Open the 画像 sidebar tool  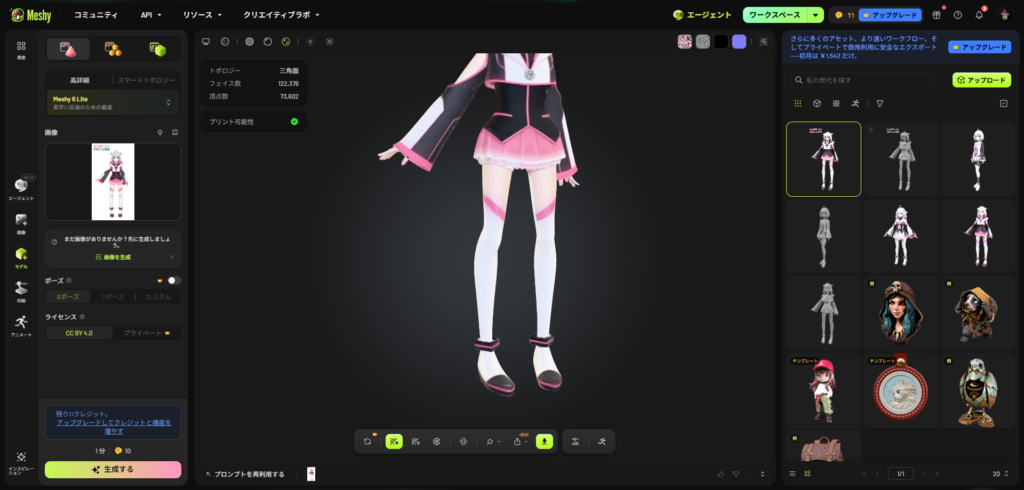[22, 223]
